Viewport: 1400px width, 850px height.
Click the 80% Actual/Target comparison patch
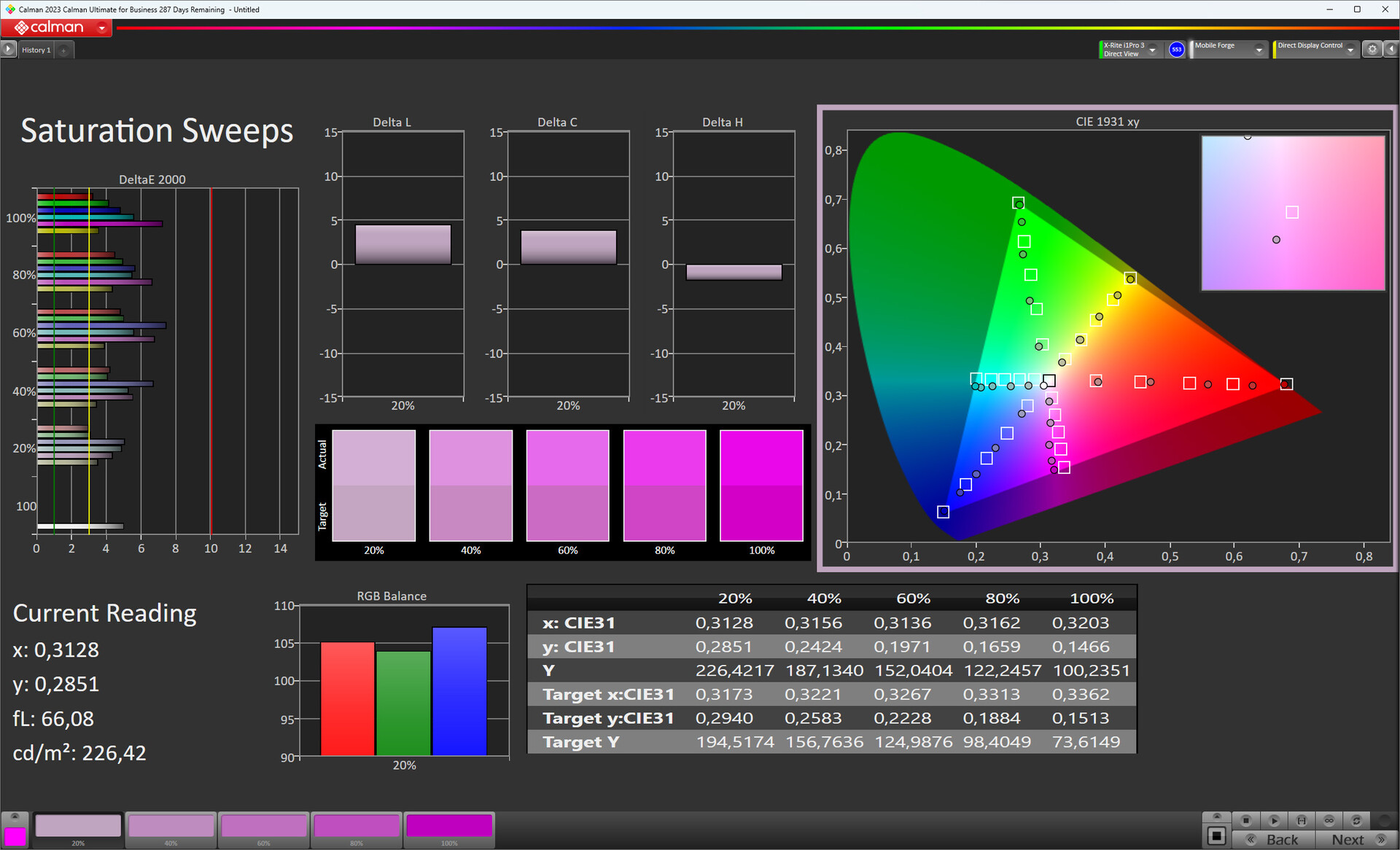[665, 486]
